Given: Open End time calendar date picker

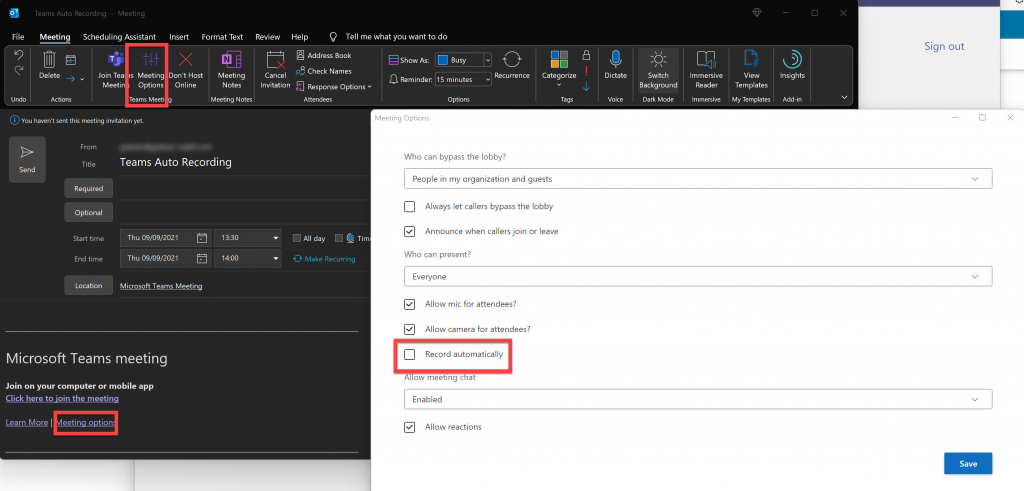Looking at the screenshot, I should pos(202,259).
